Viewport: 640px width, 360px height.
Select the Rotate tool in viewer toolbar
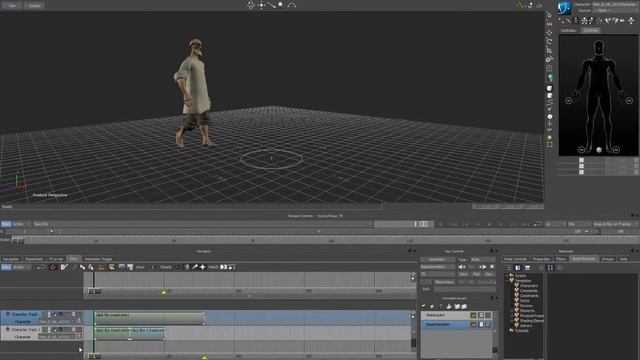tap(549, 42)
